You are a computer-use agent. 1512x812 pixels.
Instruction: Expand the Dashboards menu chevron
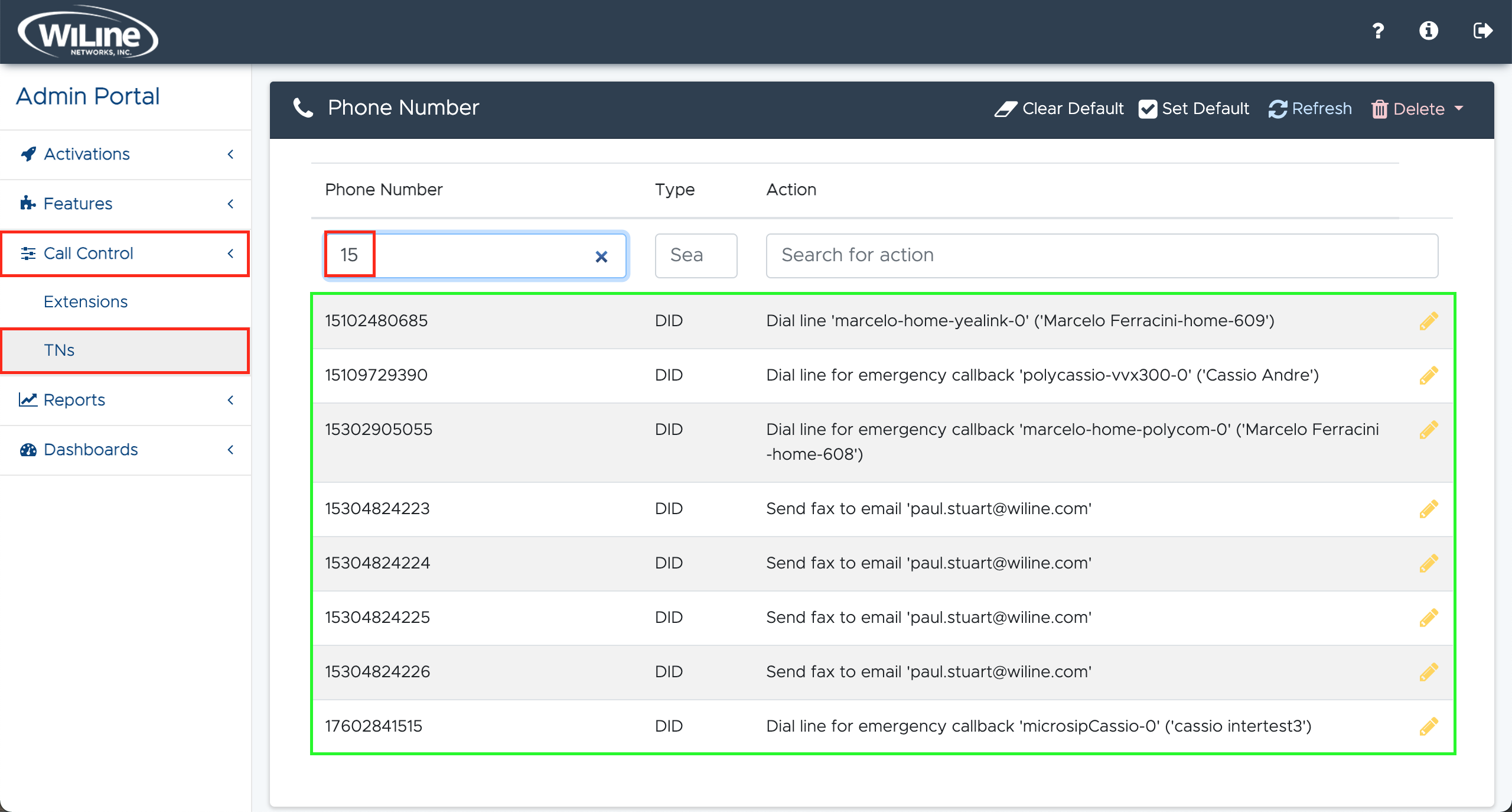[230, 450]
